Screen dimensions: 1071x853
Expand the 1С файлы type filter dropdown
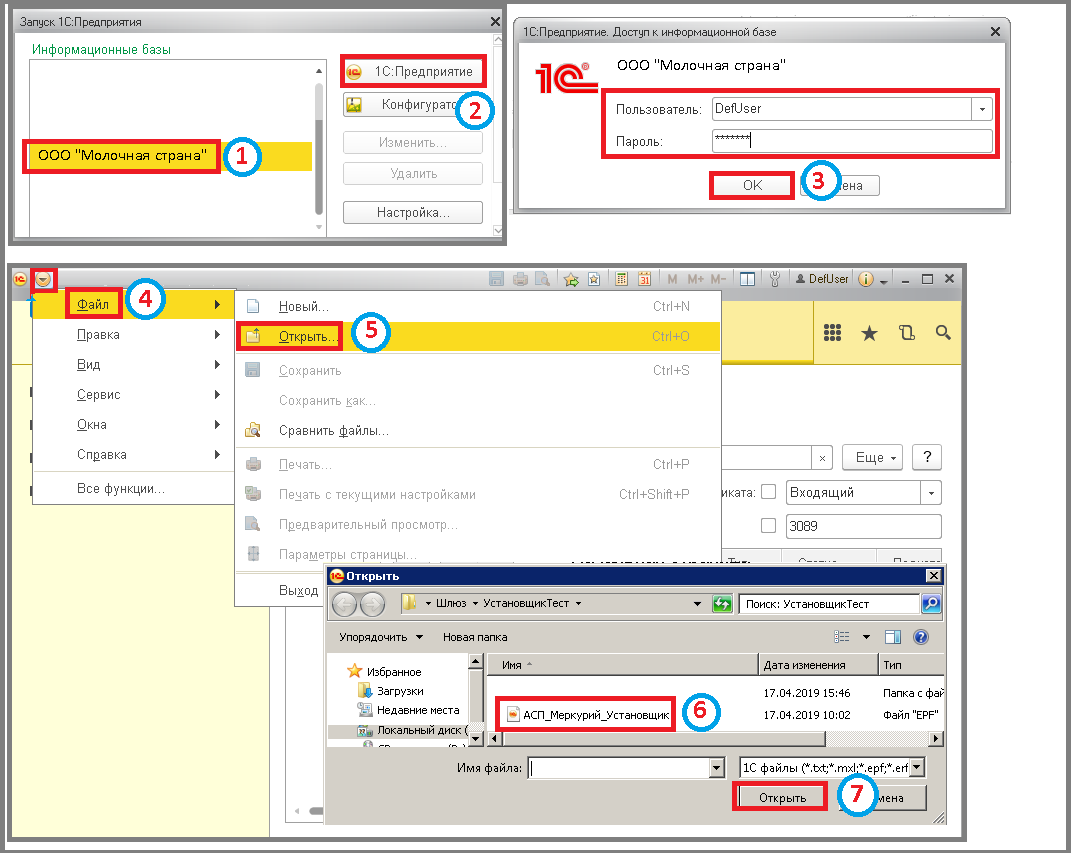[917, 768]
